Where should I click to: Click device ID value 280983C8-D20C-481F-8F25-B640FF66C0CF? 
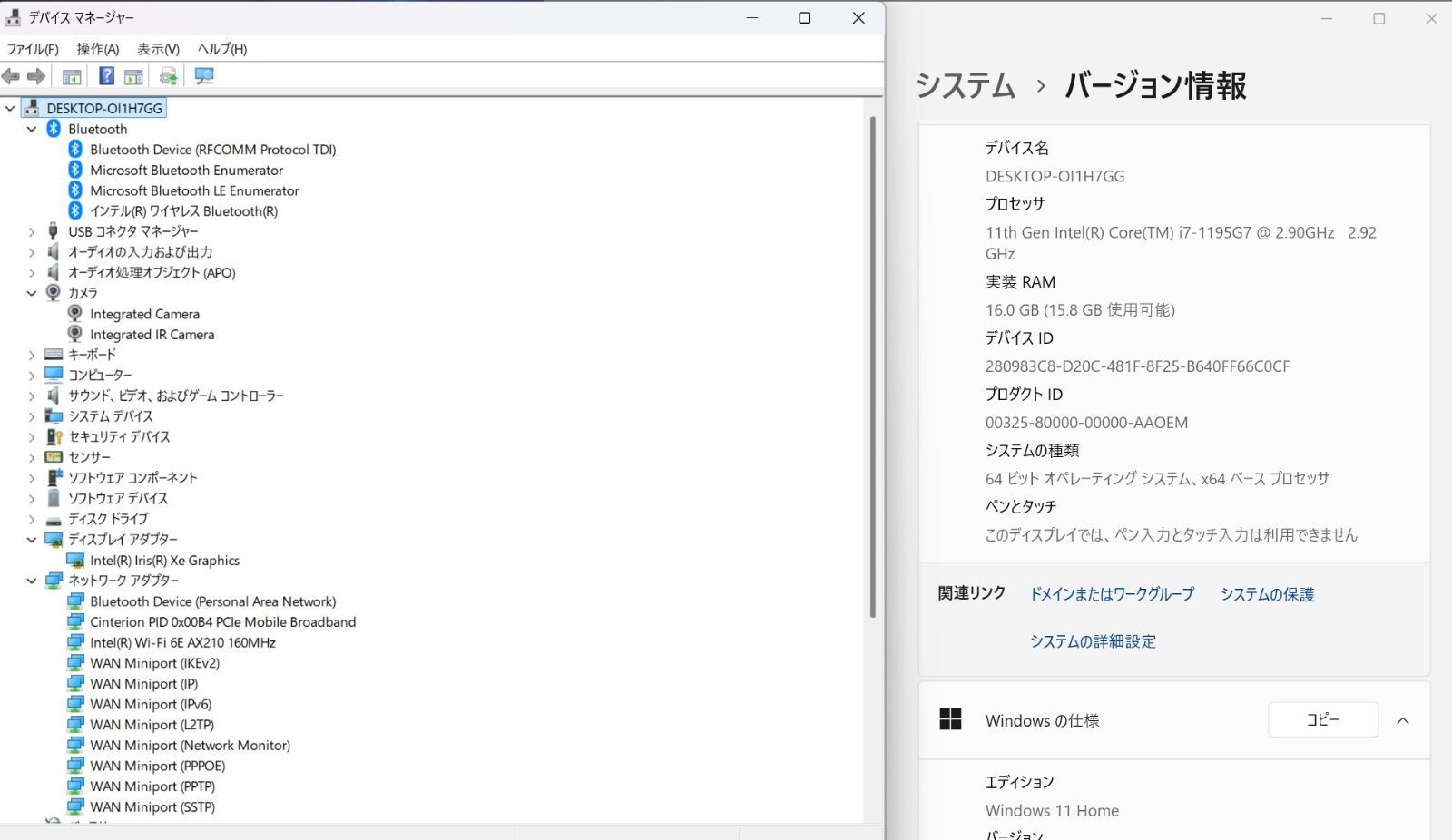tap(1137, 366)
